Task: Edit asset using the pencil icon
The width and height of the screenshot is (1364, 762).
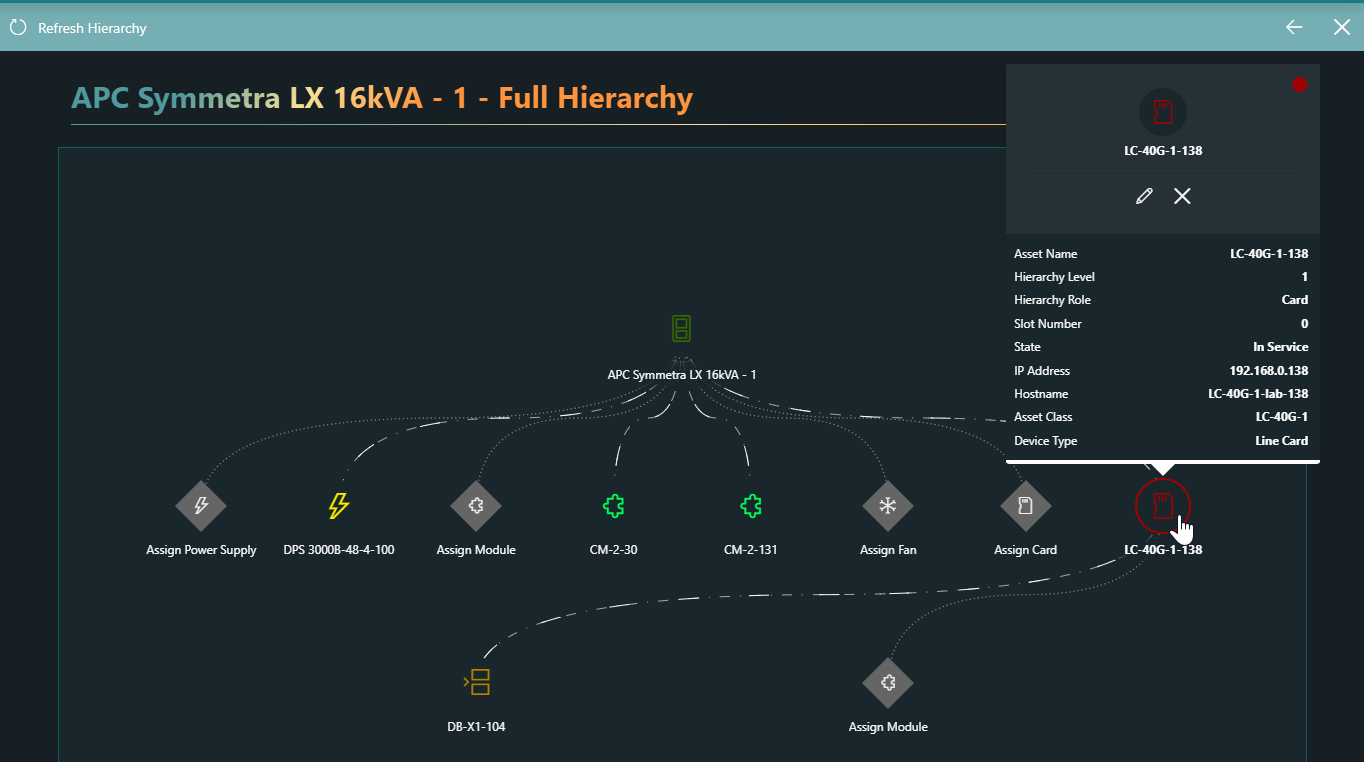Action: coord(1144,196)
